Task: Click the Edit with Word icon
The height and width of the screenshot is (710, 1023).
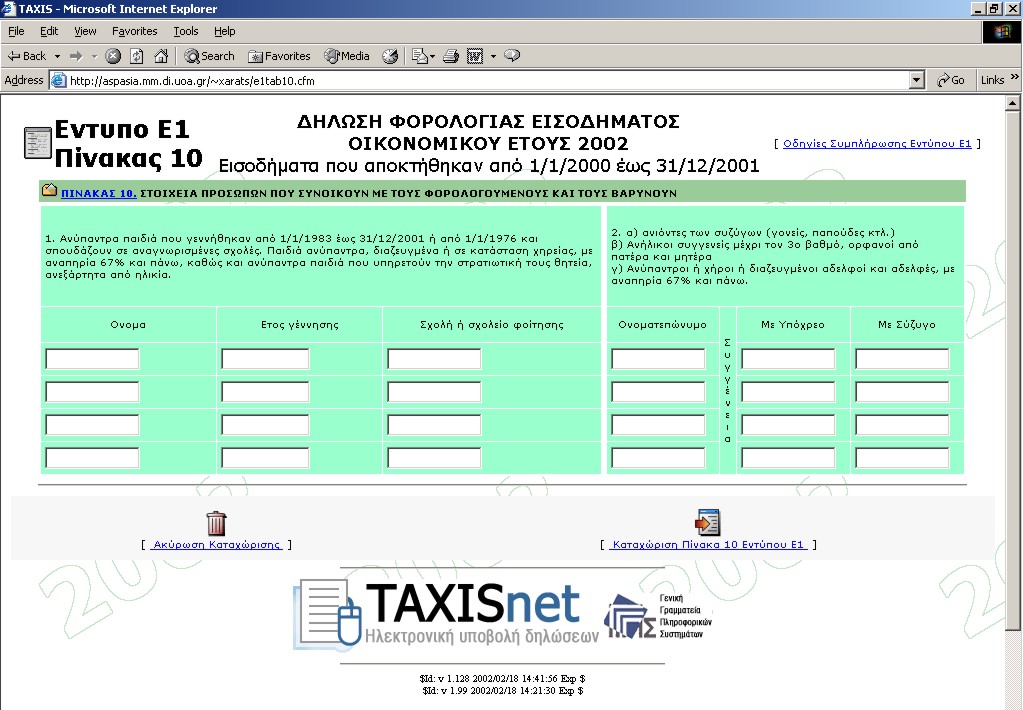Action: (475, 56)
